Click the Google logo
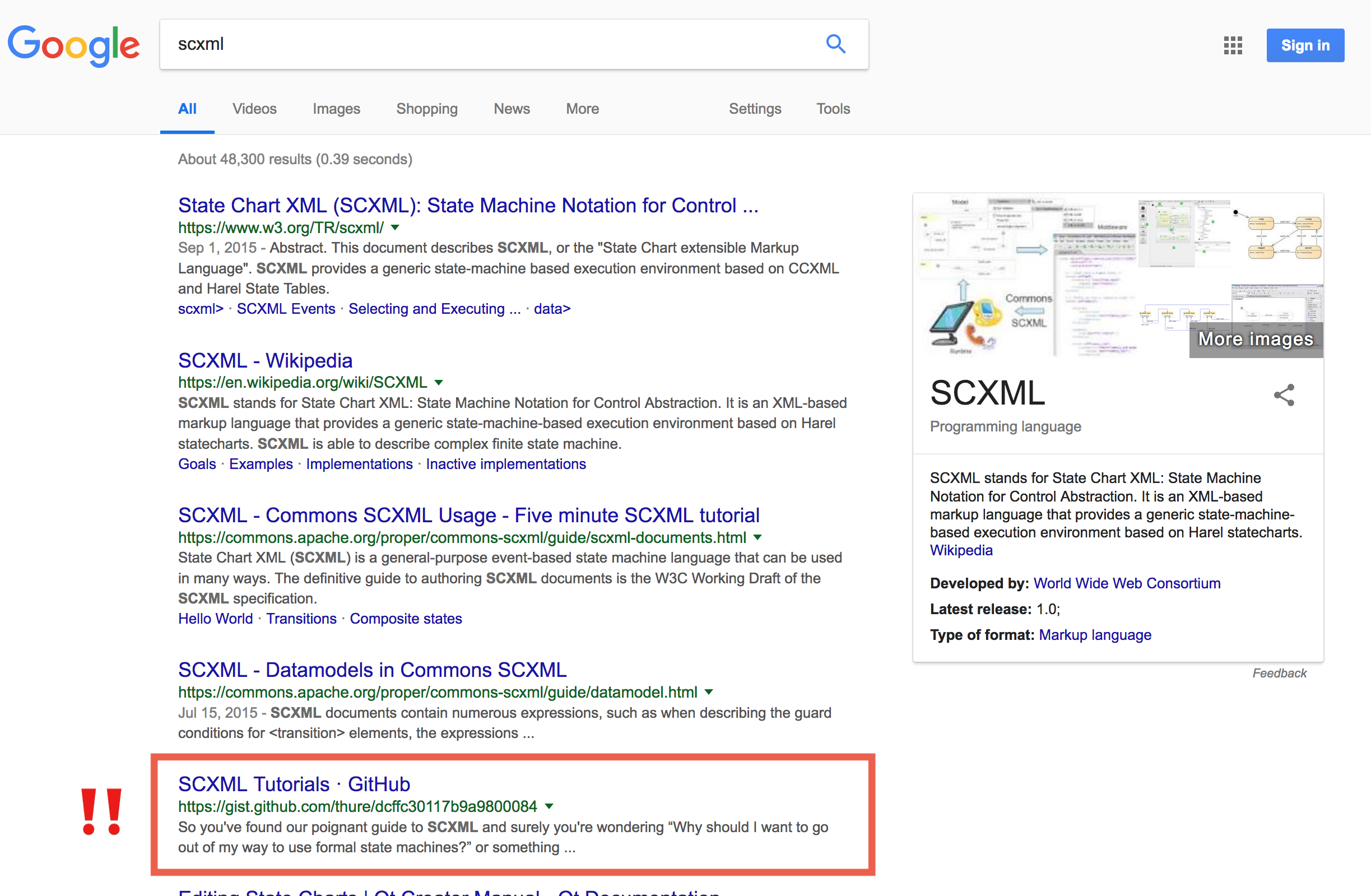The image size is (1371, 896). (73, 45)
